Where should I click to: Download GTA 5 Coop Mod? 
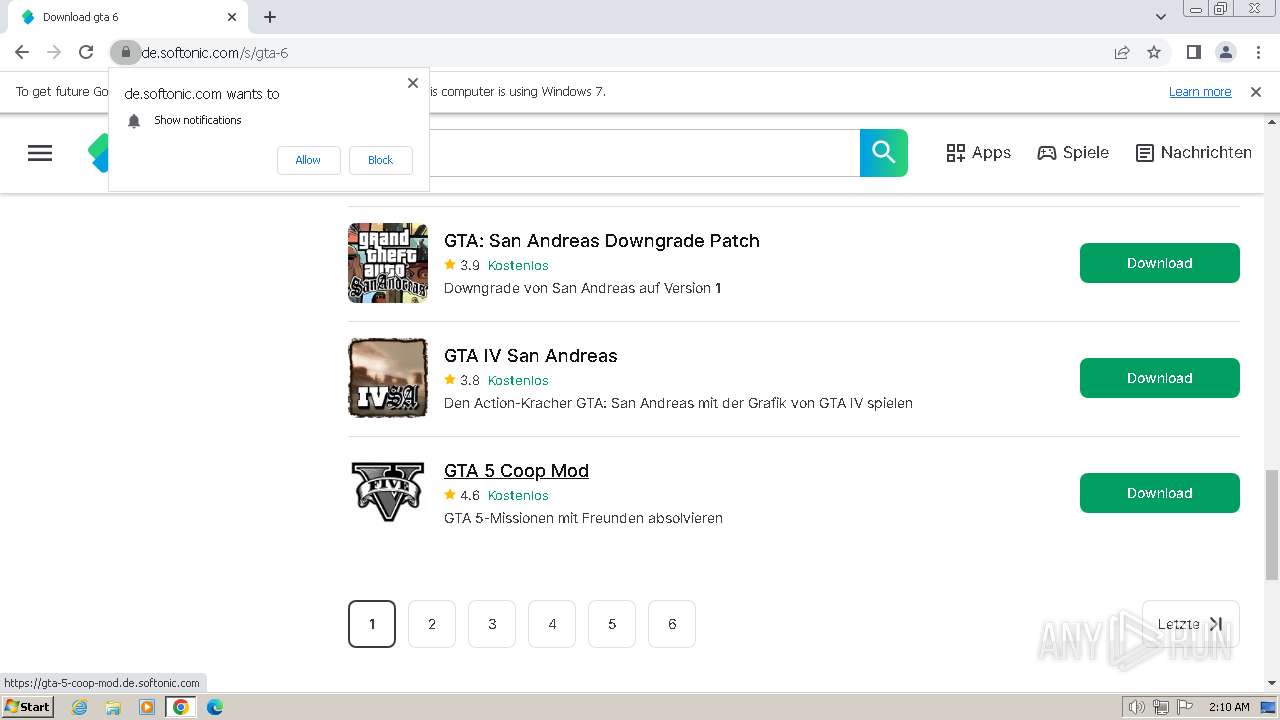pos(1160,493)
